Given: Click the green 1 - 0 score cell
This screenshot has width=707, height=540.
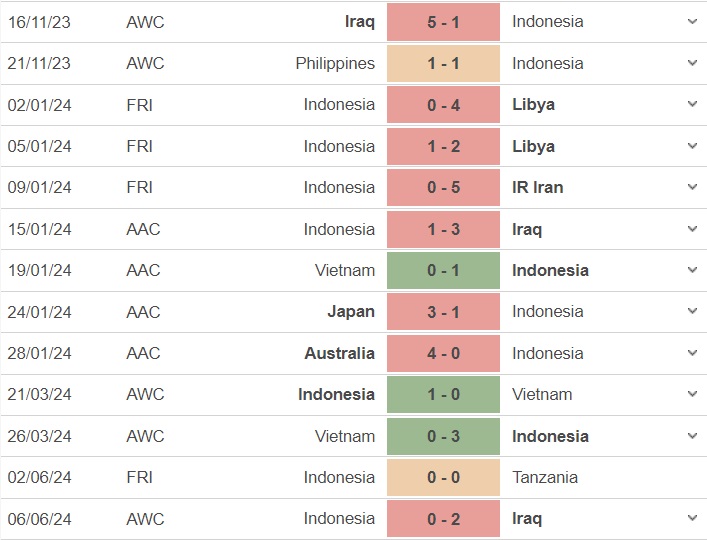Looking at the screenshot, I should pyautogui.click(x=443, y=394).
